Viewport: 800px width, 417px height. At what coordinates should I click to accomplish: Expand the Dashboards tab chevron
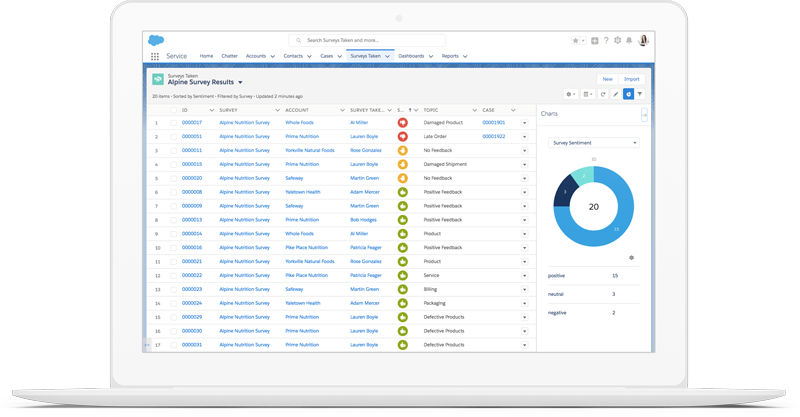(431, 56)
